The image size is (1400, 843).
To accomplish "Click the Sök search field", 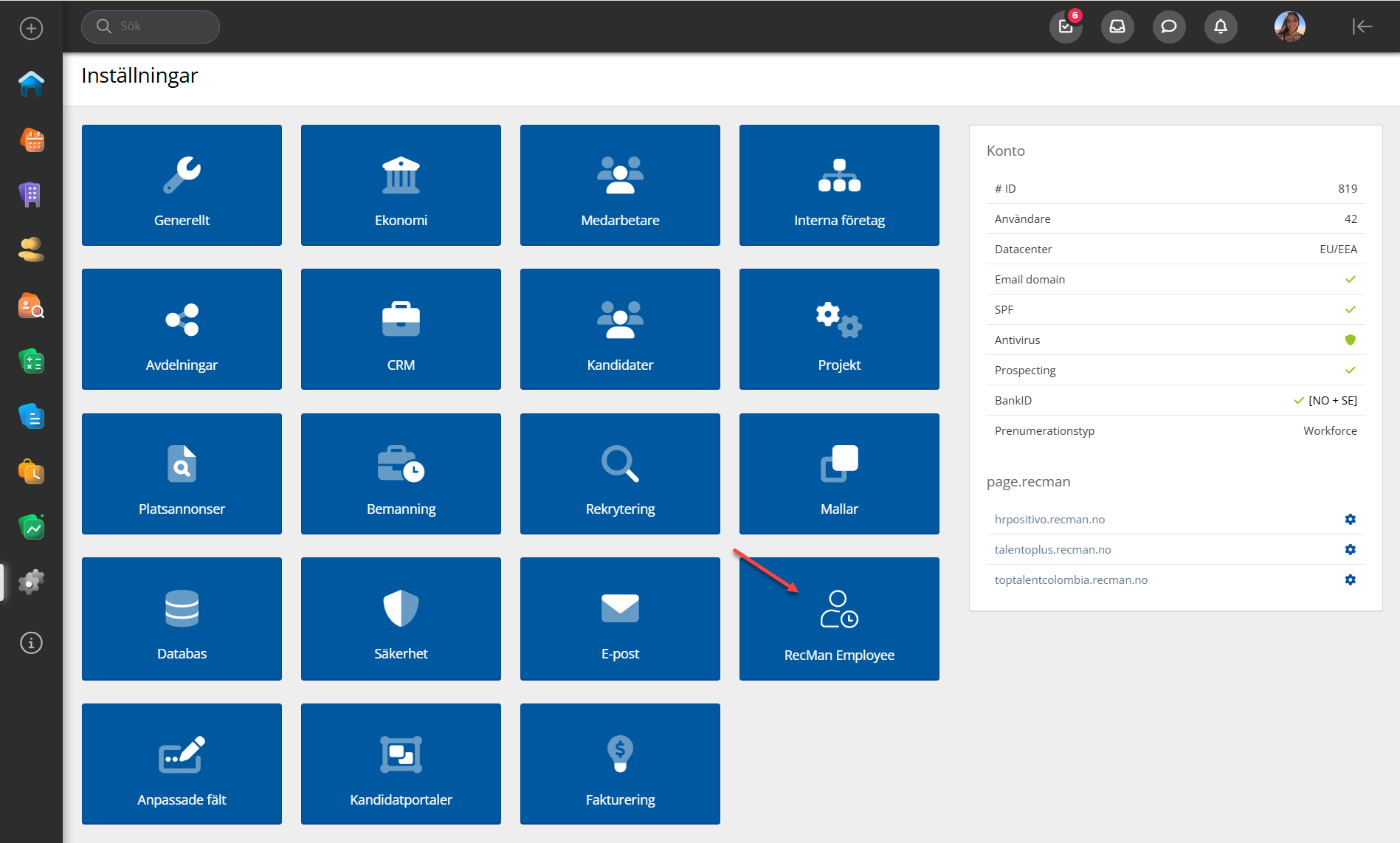I will click(151, 27).
